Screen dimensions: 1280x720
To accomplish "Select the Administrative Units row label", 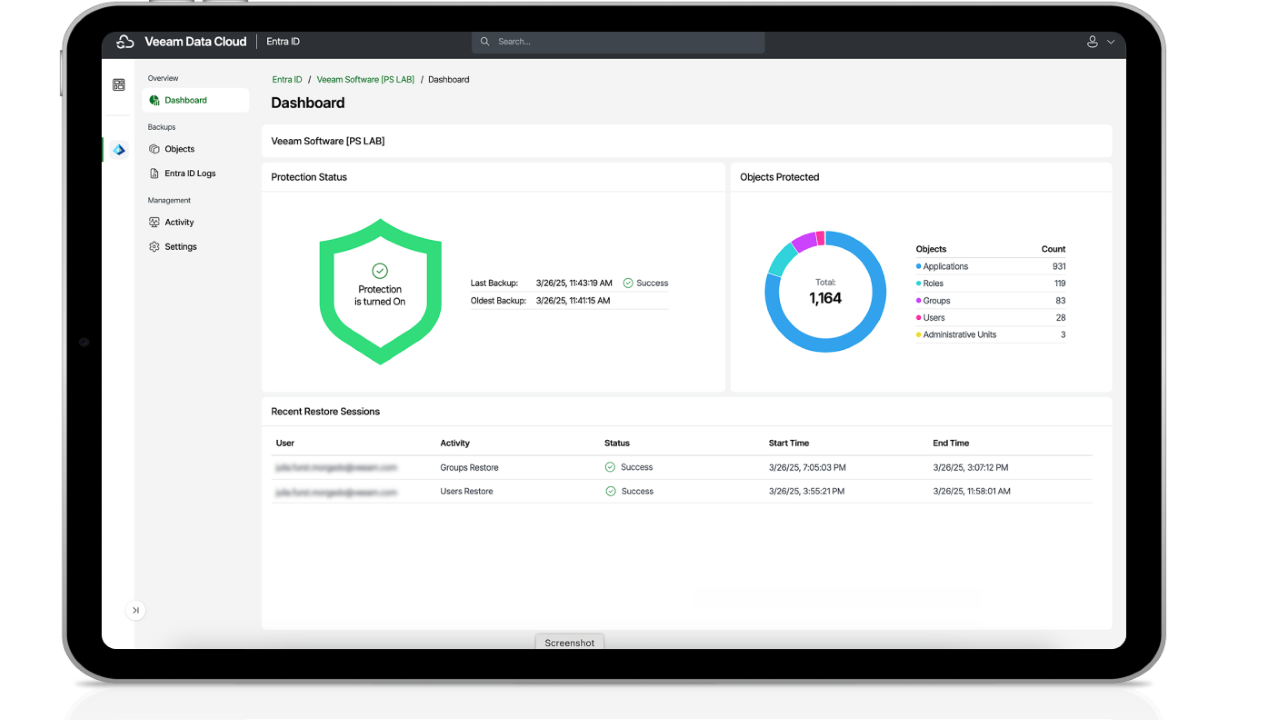I will (x=960, y=335).
